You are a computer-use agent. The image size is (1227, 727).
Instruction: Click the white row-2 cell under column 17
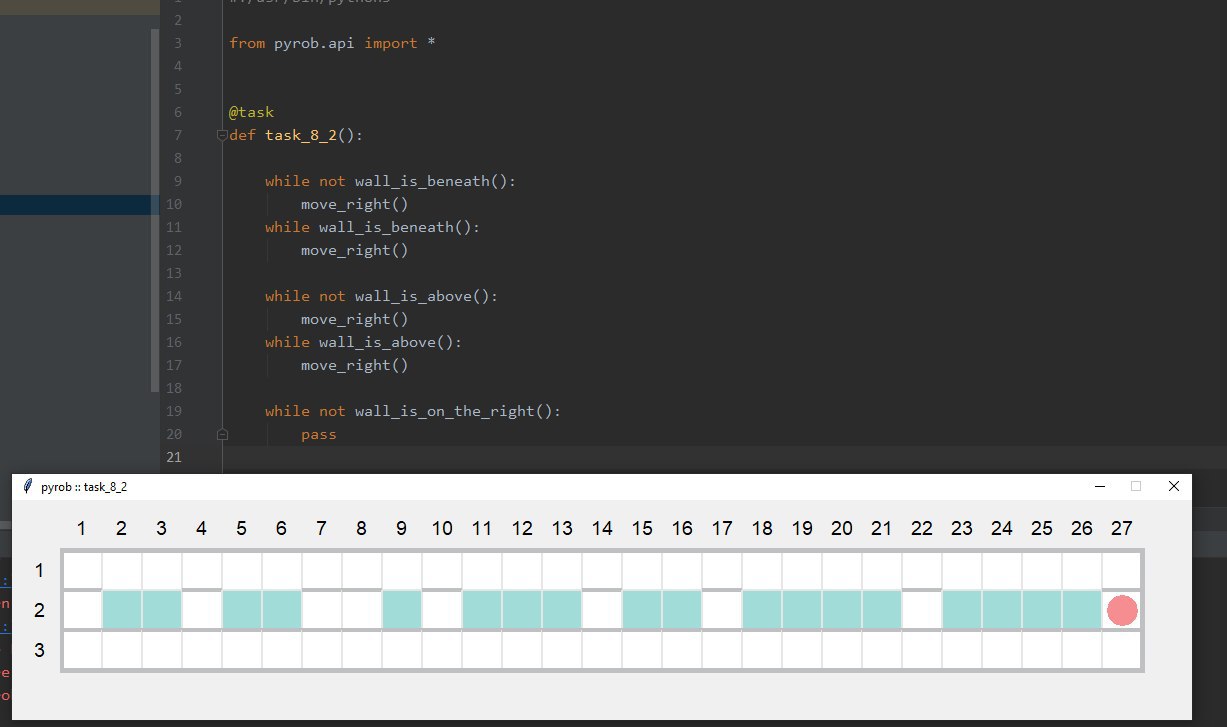pos(722,610)
